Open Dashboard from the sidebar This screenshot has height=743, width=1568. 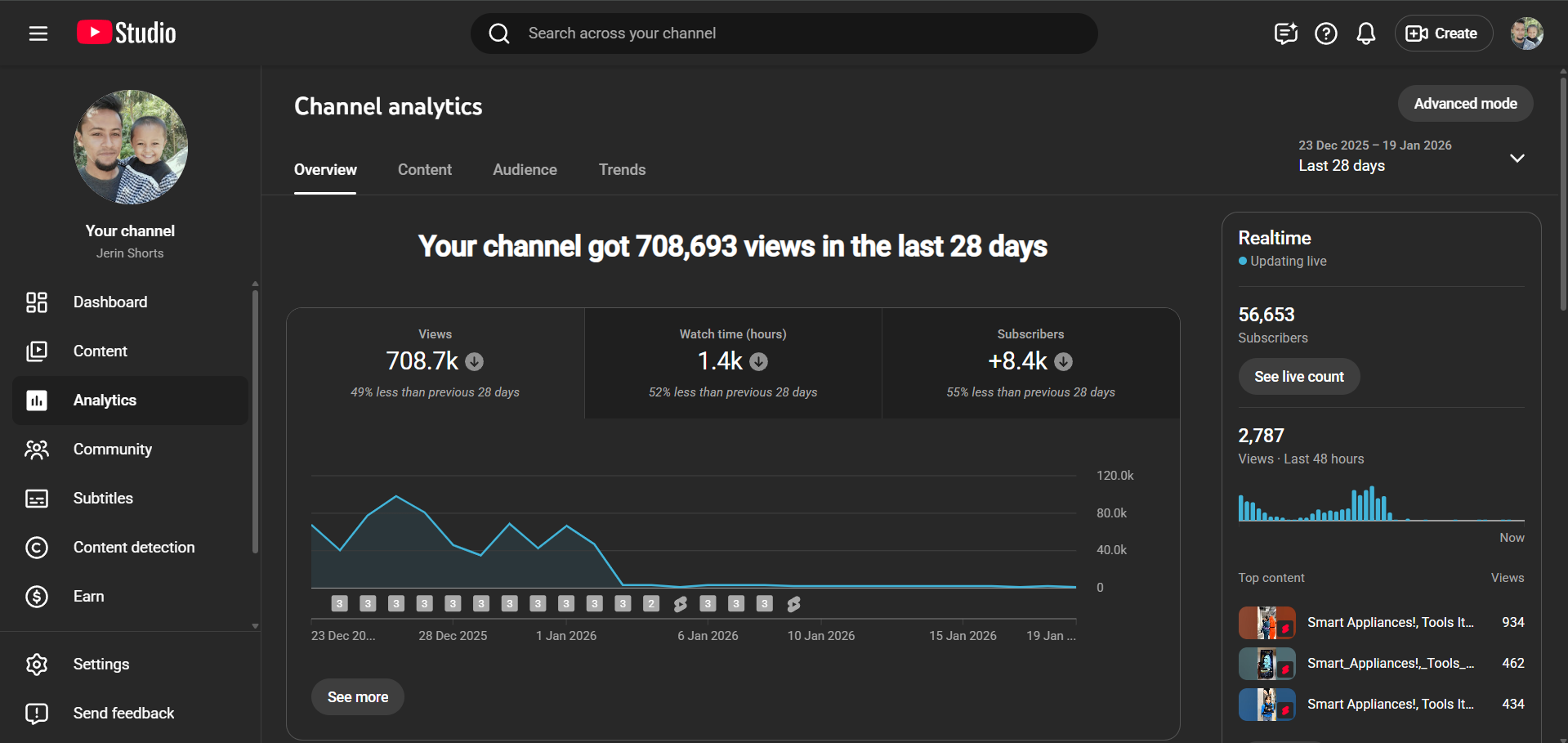[x=109, y=302]
